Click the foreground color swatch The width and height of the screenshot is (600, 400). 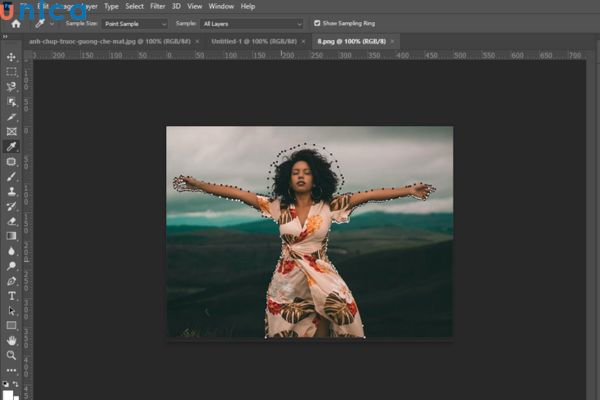(x=10, y=392)
